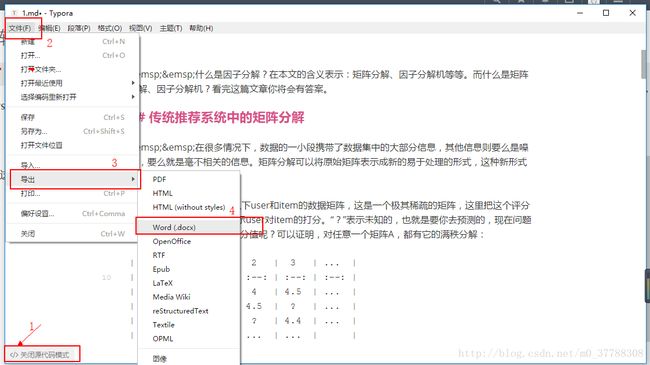Viewport: 650px width, 365px height.
Task: Export as Epub format
Action: click(189, 269)
